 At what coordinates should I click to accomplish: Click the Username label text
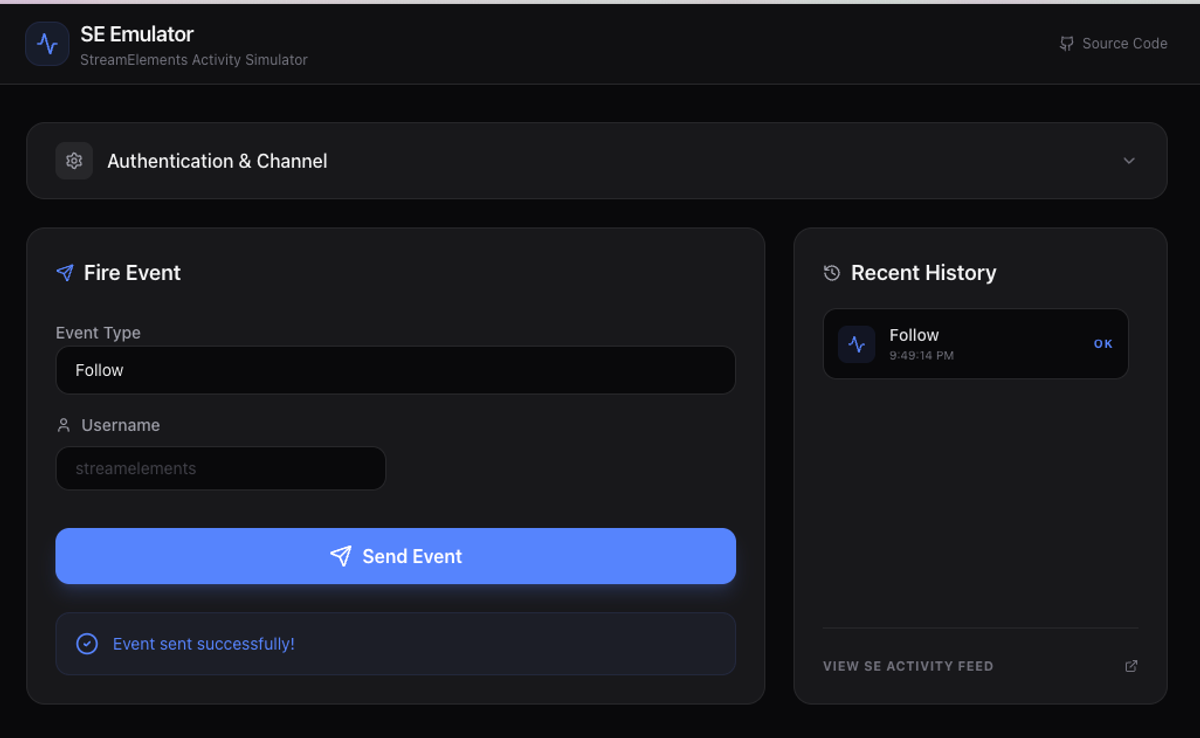point(120,425)
